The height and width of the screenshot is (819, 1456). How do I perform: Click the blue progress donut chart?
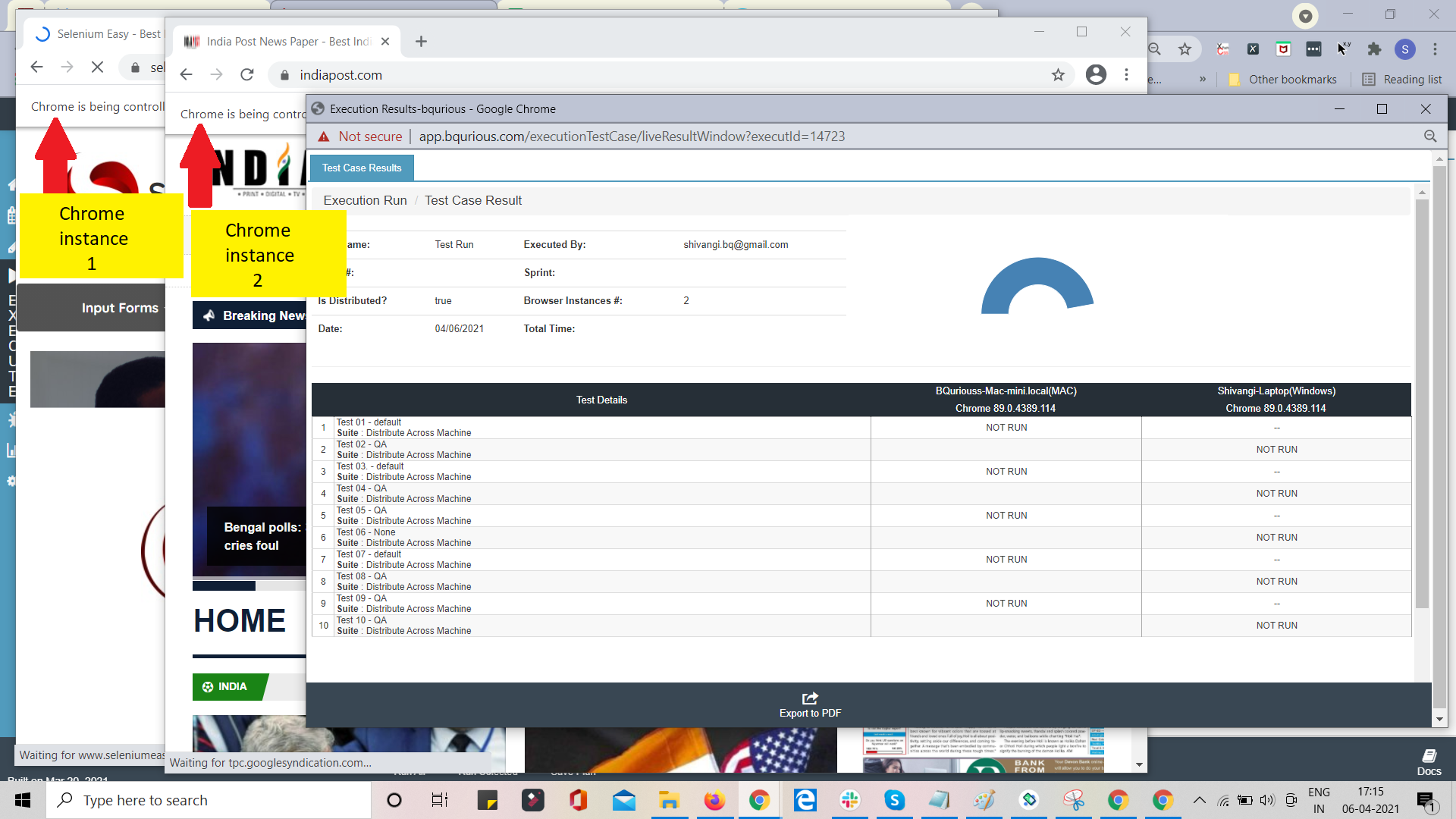(x=1037, y=285)
